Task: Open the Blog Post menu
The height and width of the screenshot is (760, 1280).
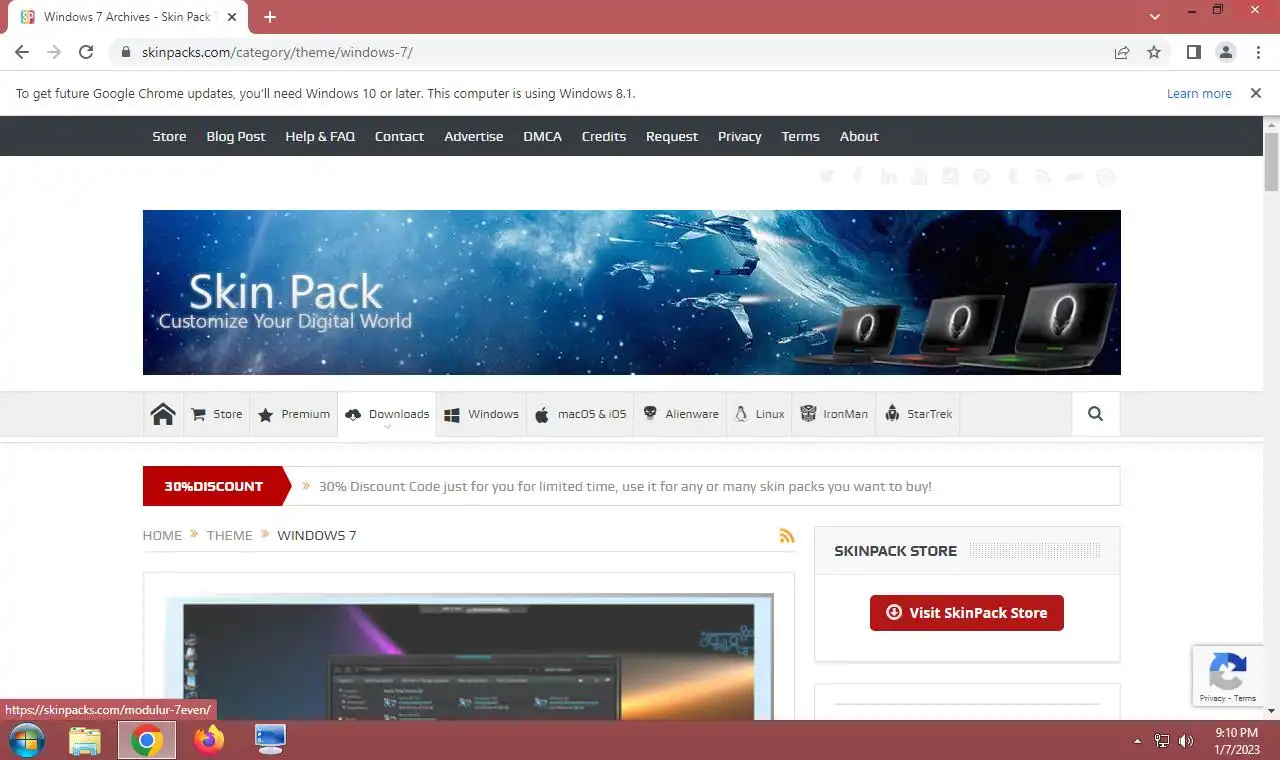Action: click(236, 136)
